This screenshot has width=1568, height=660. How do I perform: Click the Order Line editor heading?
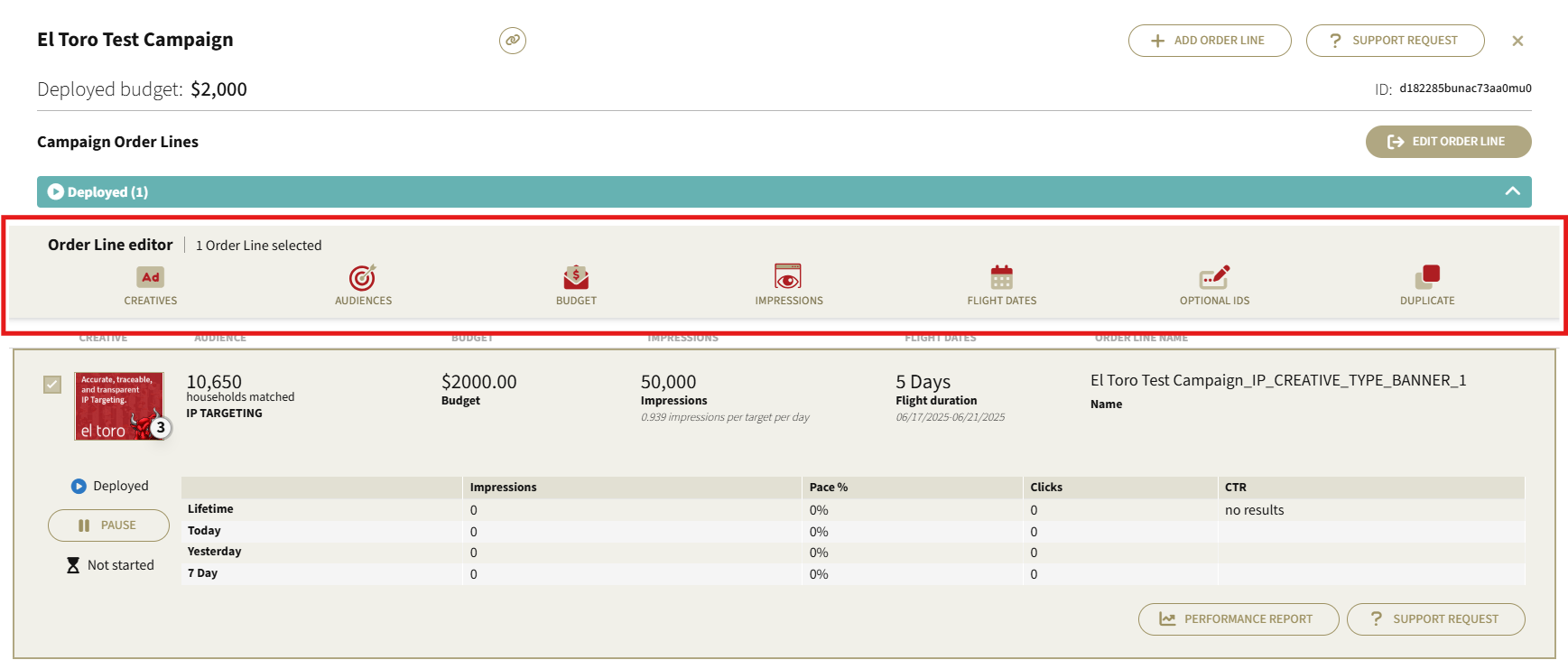(110, 245)
